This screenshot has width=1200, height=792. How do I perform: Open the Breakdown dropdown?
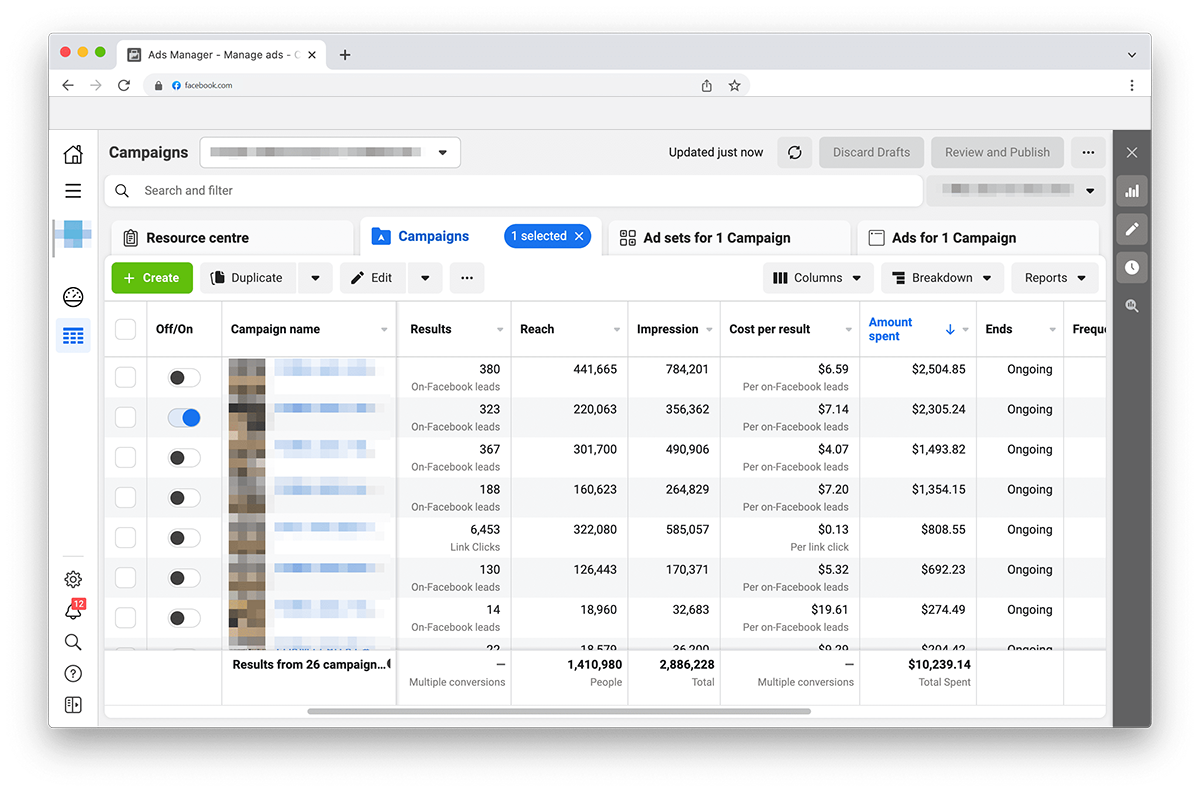click(942, 278)
